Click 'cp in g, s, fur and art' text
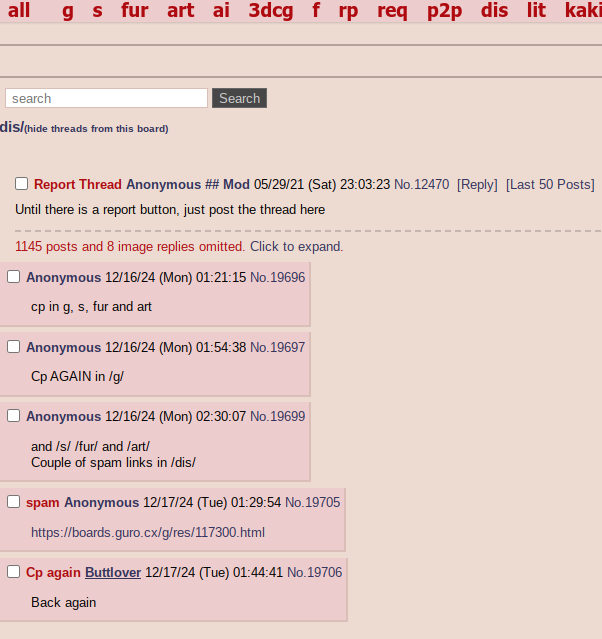Screen dimensions: 602x639 click(x=91, y=306)
